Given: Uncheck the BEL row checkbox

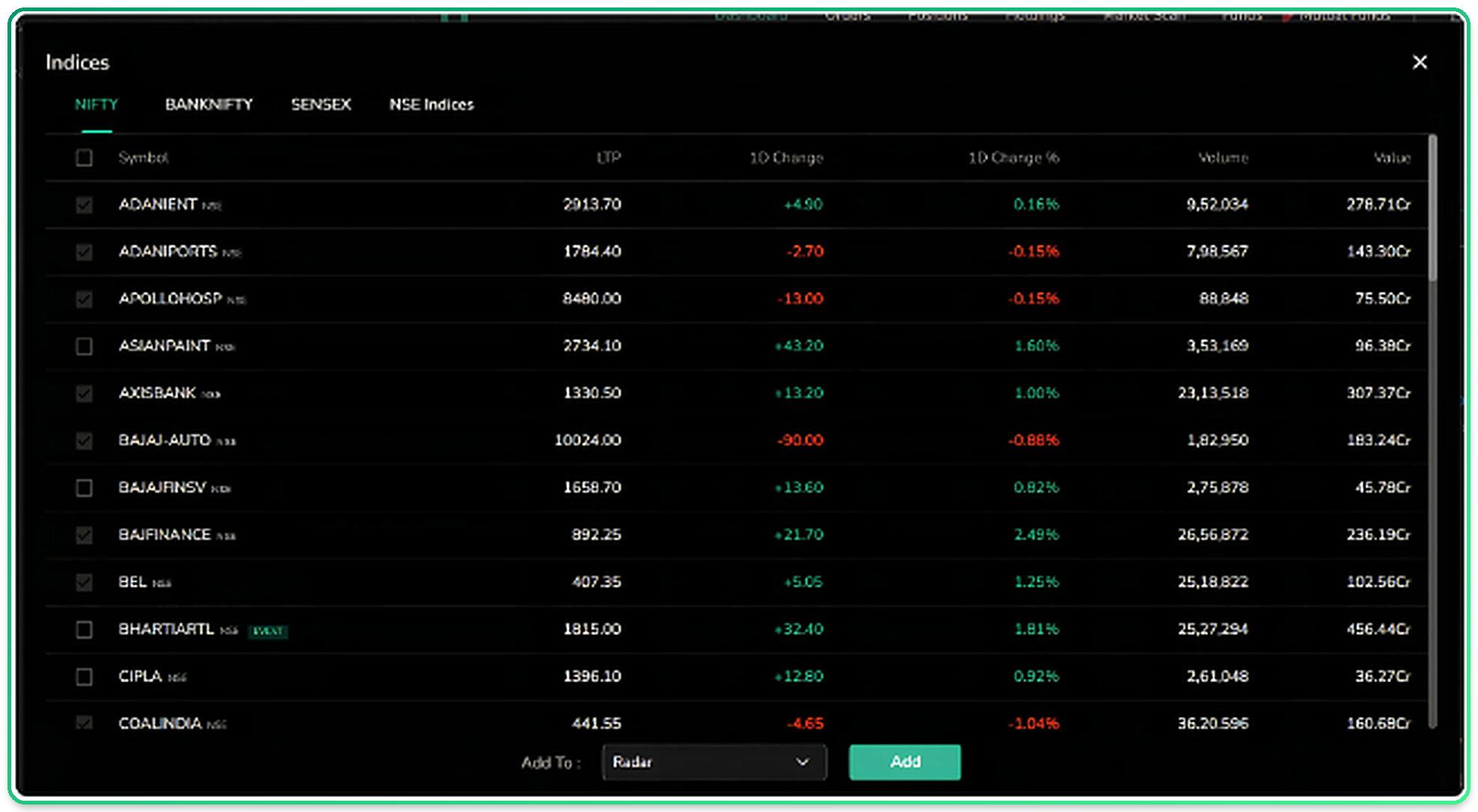Looking at the screenshot, I should coord(84,583).
